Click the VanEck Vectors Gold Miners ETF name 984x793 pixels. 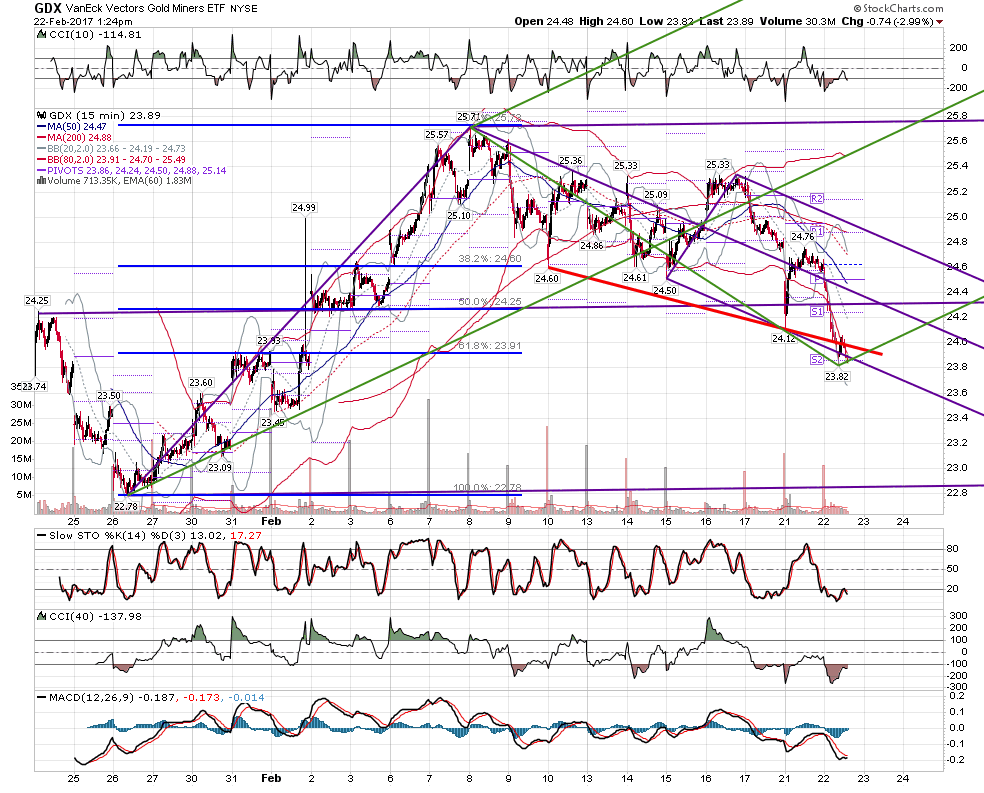click(x=146, y=9)
